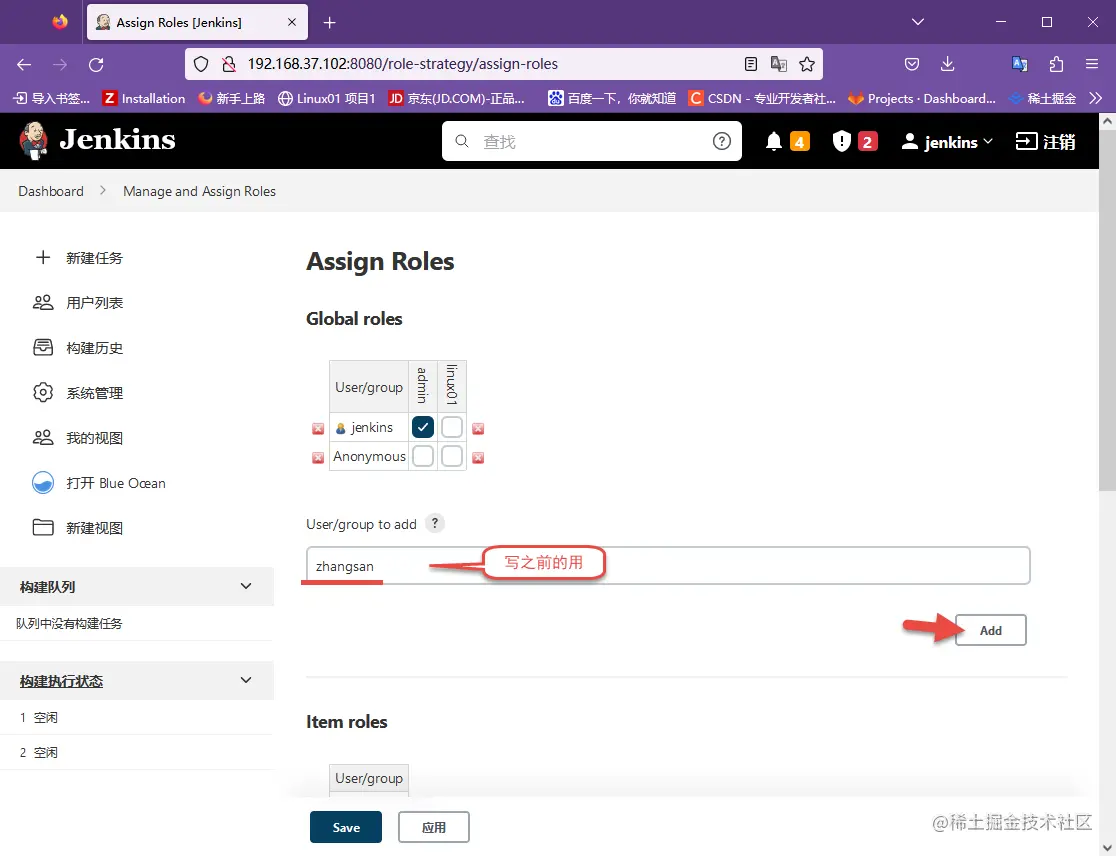Open 百度一下 bookmark
Screen dimensions: 1116x856
pos(612,98)
